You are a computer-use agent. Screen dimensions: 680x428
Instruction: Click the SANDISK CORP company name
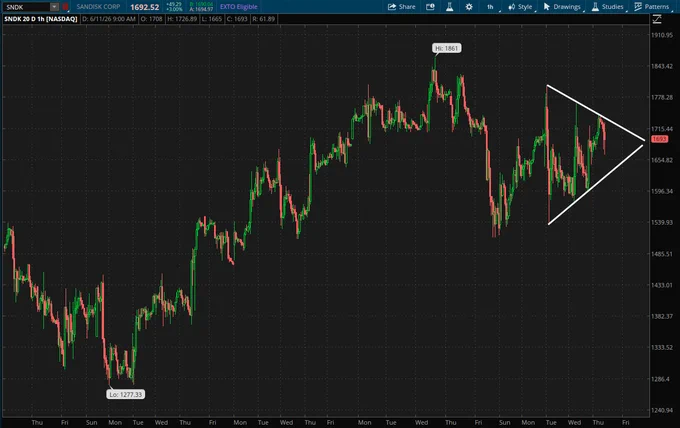[x=98, y=7]
